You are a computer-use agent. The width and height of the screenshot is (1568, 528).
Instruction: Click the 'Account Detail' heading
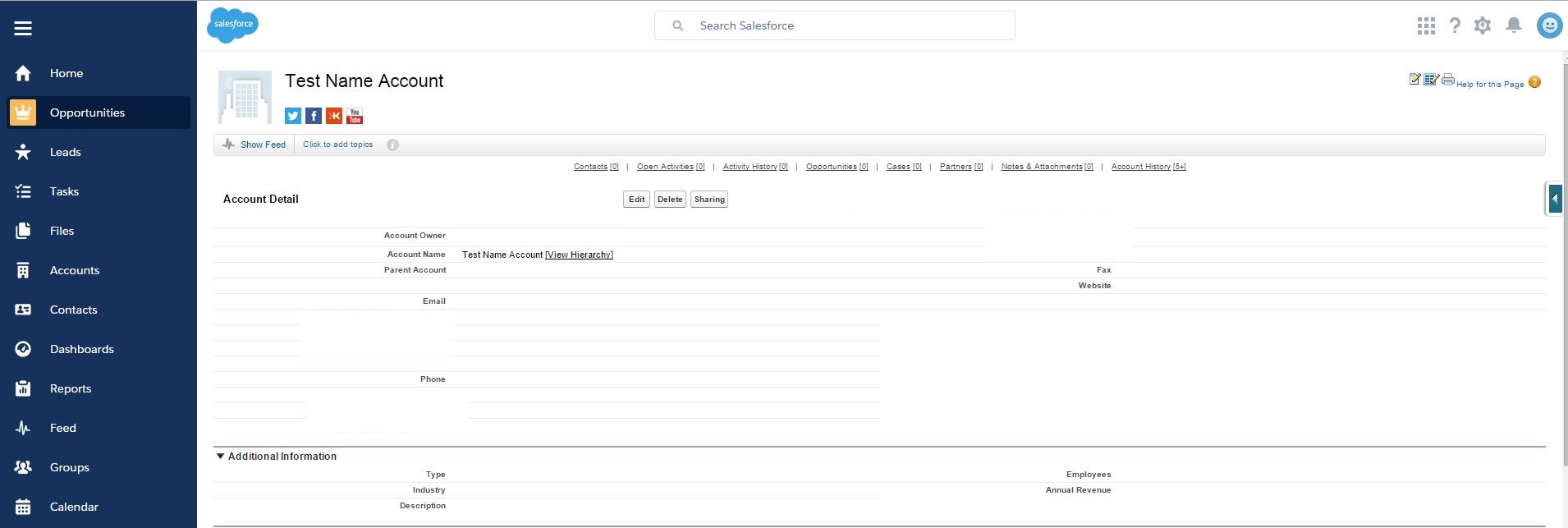coord(261,200)
